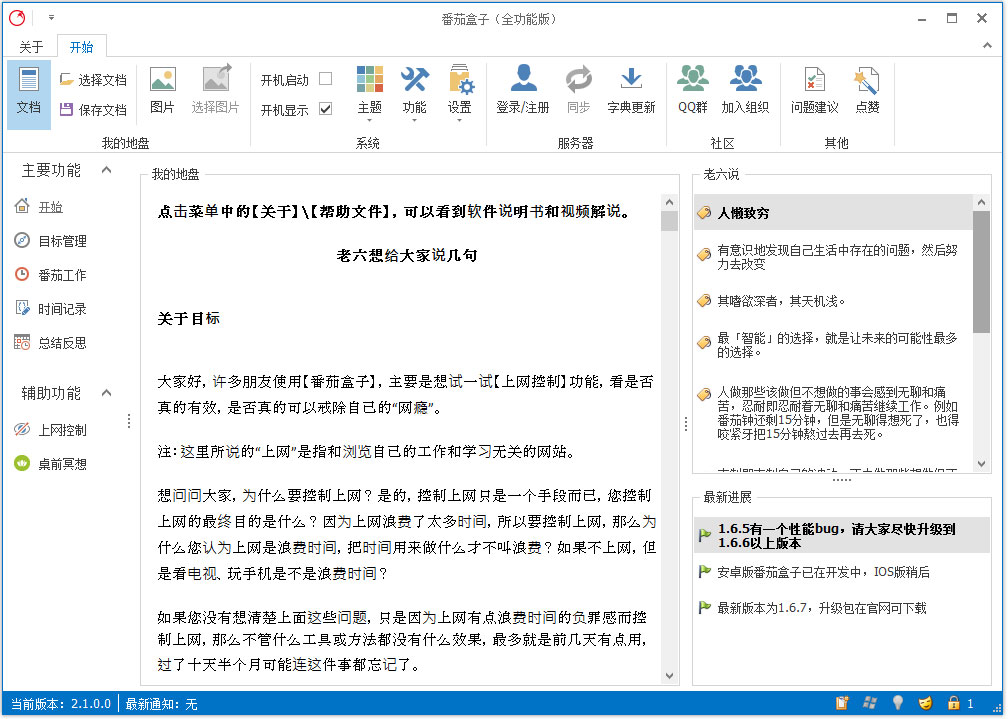The width and height of the screenshot is (1008, 719).
Task: Click 加入组织 join organization icon
Action: pyautogui.click(x=745, y=91)
